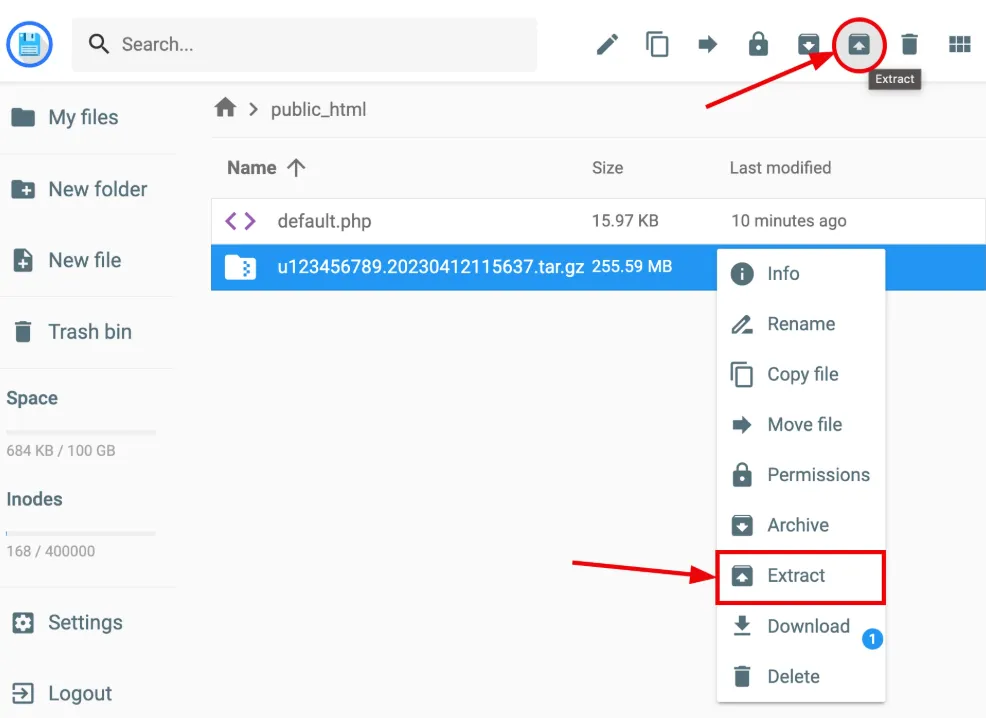
Task: Go to home via breadcrumb house icon
Action: click(225, 108)
